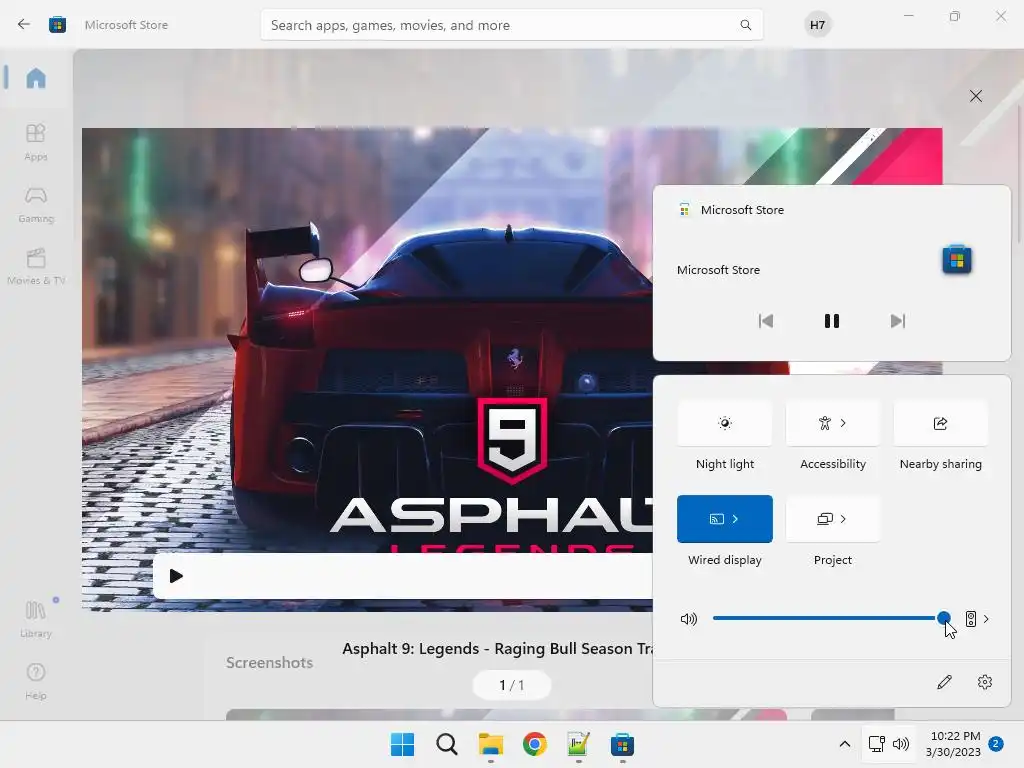Open the notepad app on taskbar

click(579, 744)
